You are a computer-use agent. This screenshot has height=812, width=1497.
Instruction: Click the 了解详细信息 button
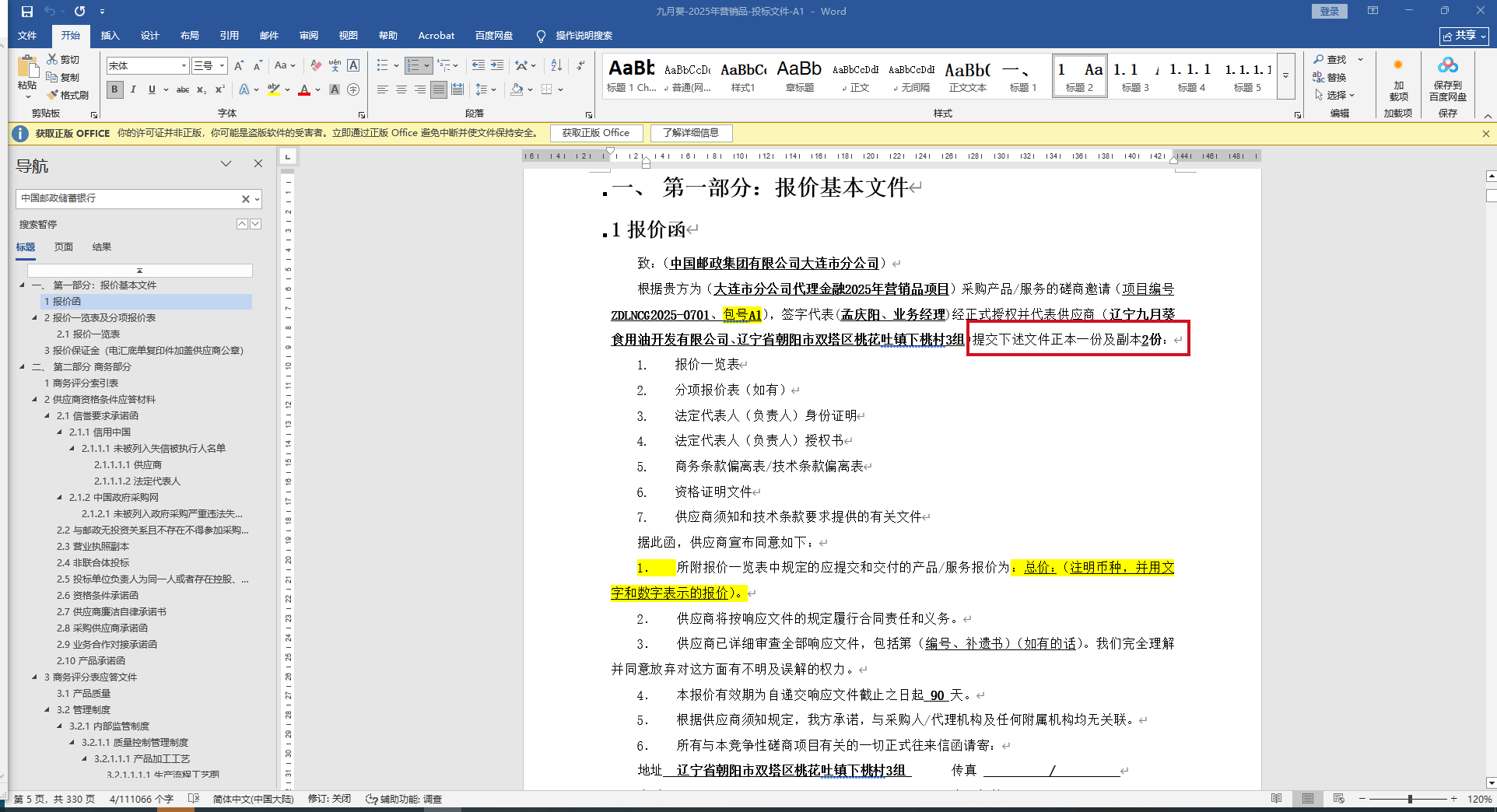[691, 133]
